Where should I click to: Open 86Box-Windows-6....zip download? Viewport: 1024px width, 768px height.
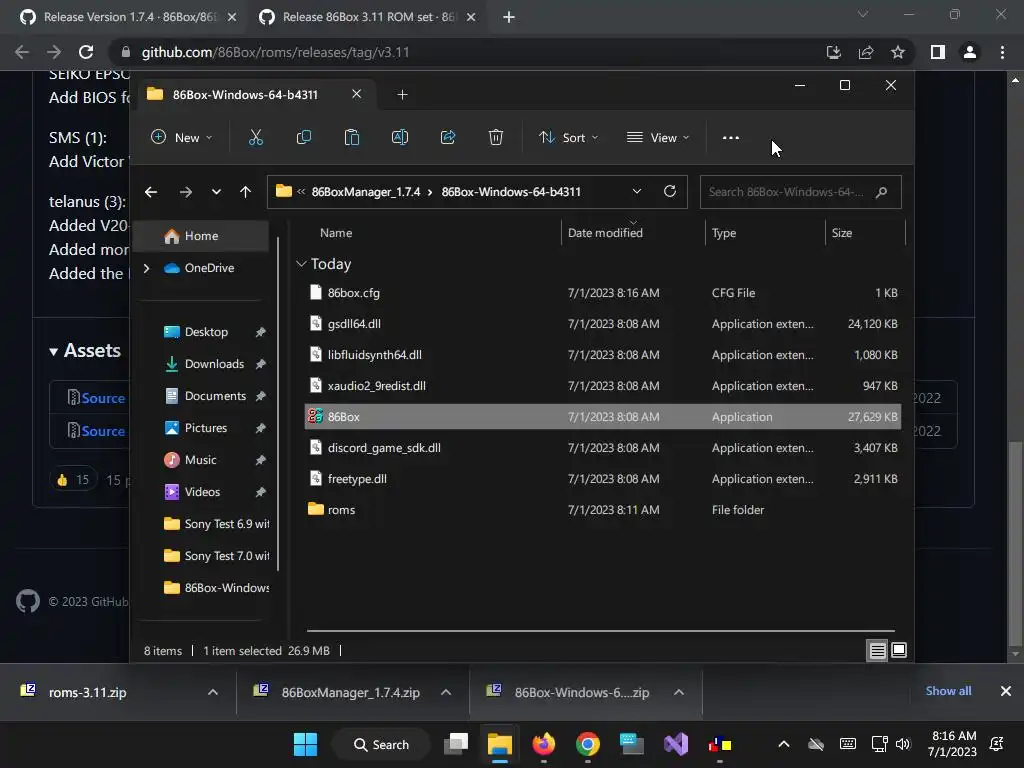click(x=581, y=692)
